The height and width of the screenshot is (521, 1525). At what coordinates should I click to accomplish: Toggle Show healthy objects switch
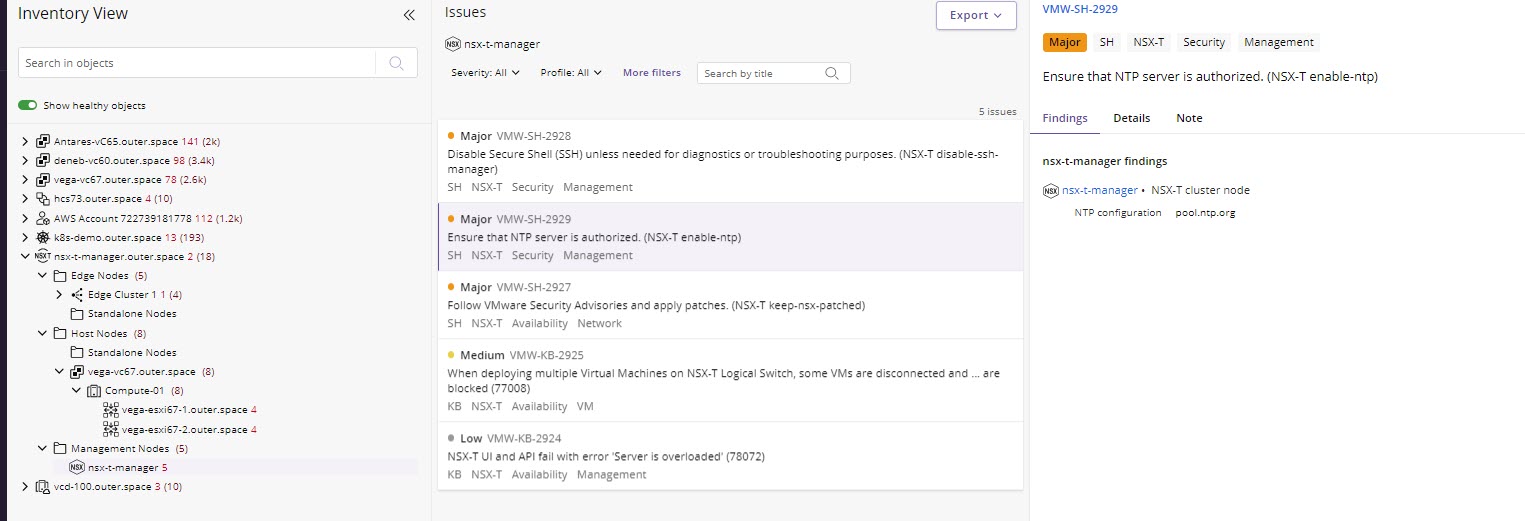click(28, 106)
